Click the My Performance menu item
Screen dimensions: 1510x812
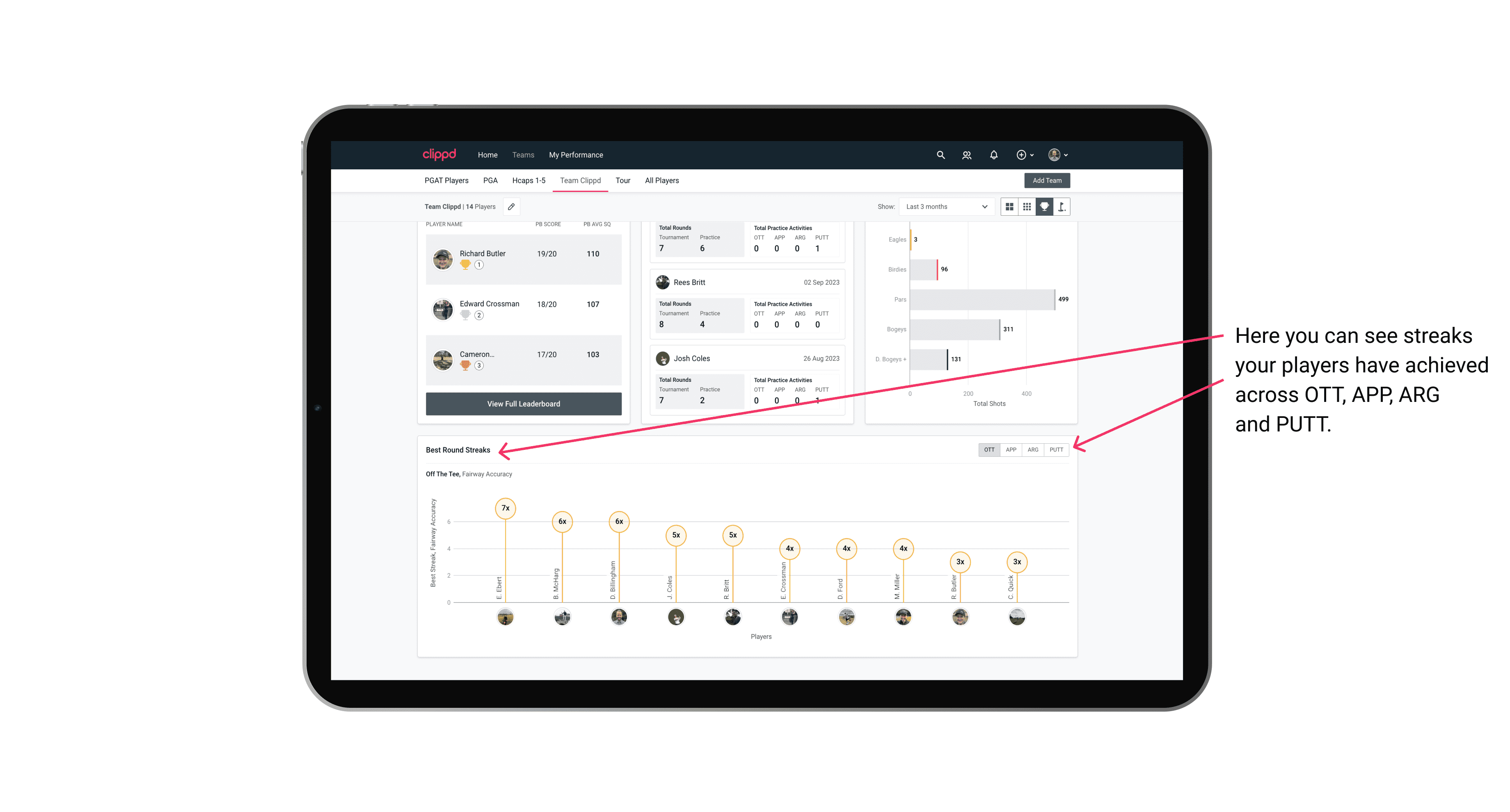[x=576, y=155]
